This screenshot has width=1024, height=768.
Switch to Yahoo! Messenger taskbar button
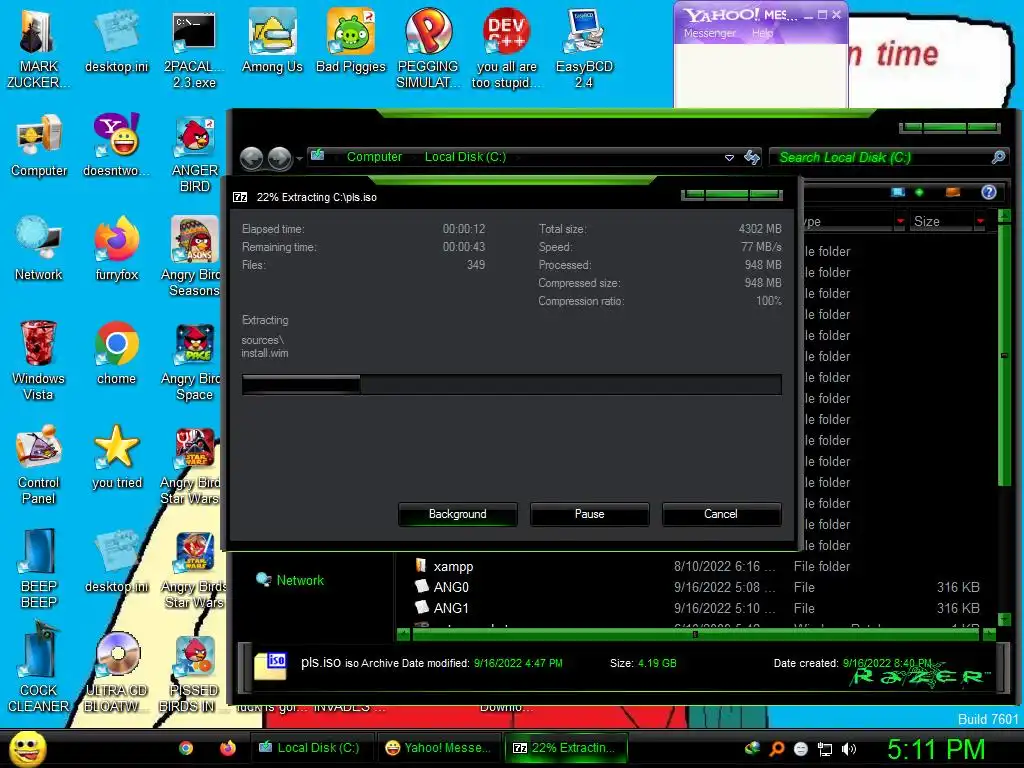click(x=438, y=748)
